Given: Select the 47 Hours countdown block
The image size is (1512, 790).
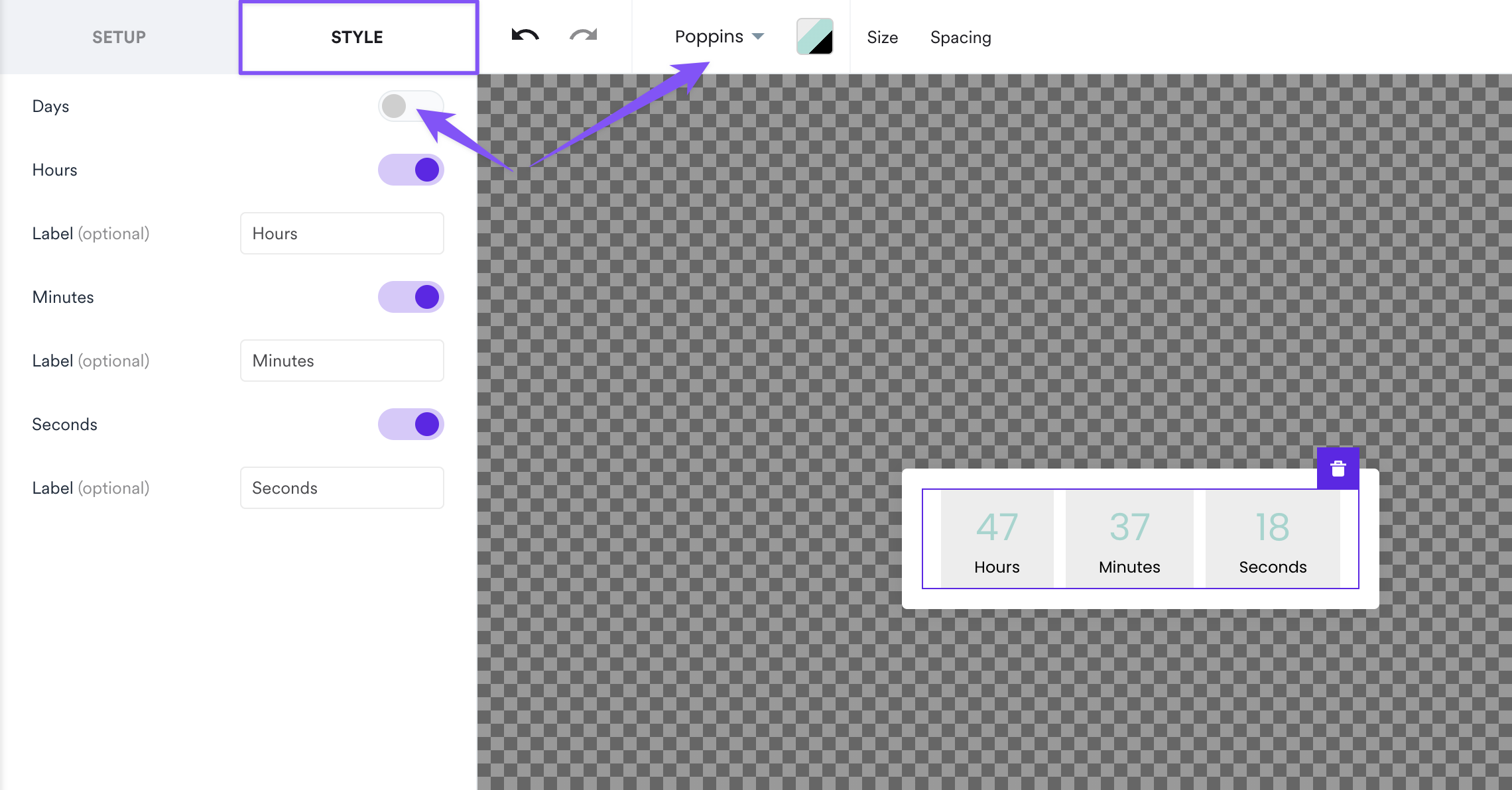Looking at the screenshot, I should click(x=997, y=539).
